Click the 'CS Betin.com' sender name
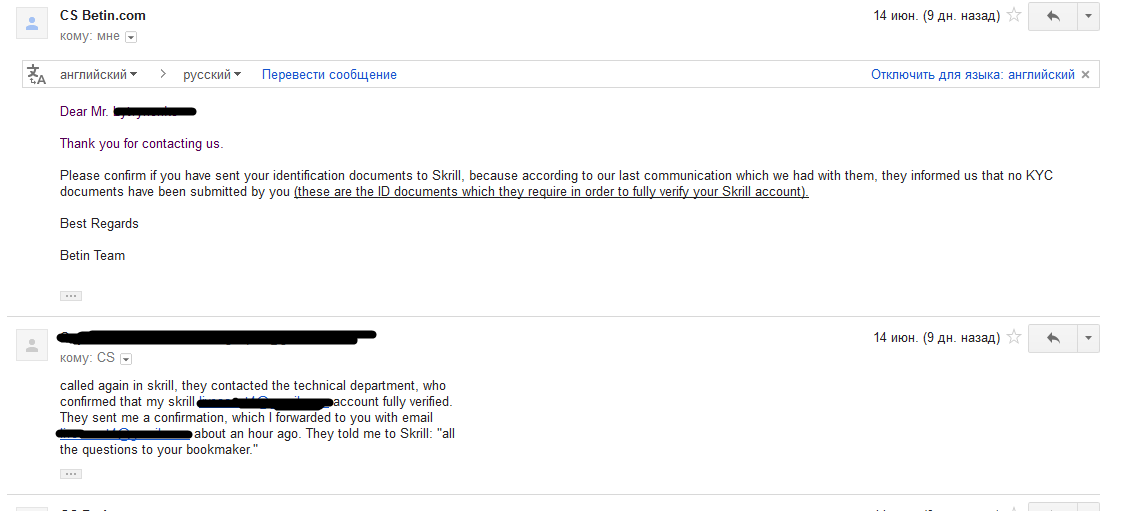 pos(102,15)
